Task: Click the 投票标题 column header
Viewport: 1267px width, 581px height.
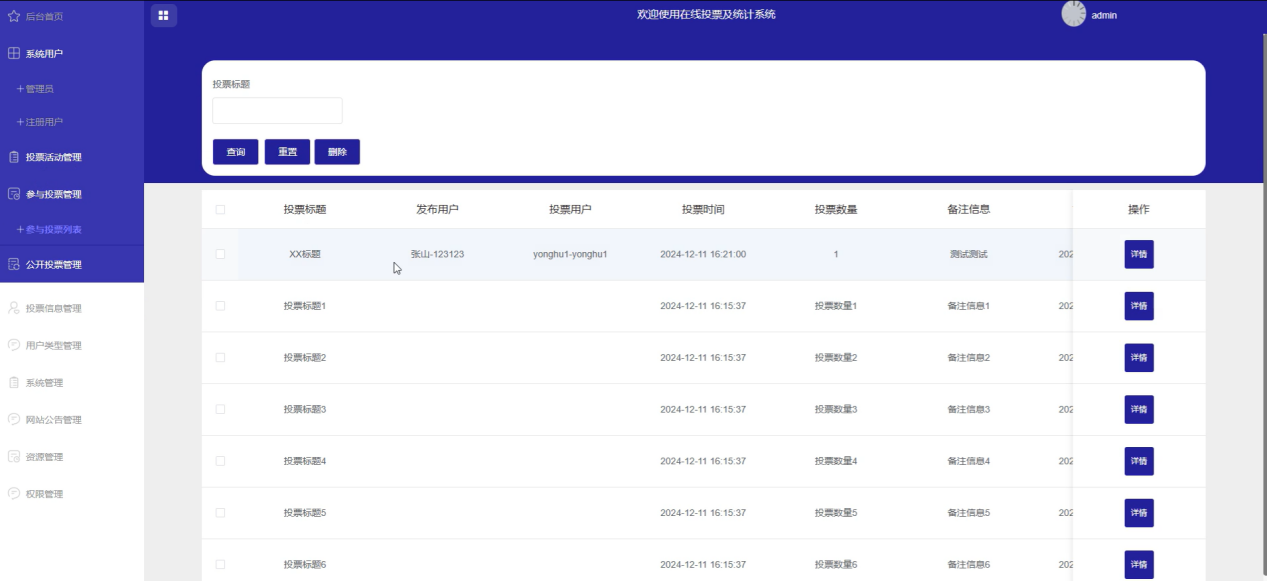Action: [x=305, y=210]
